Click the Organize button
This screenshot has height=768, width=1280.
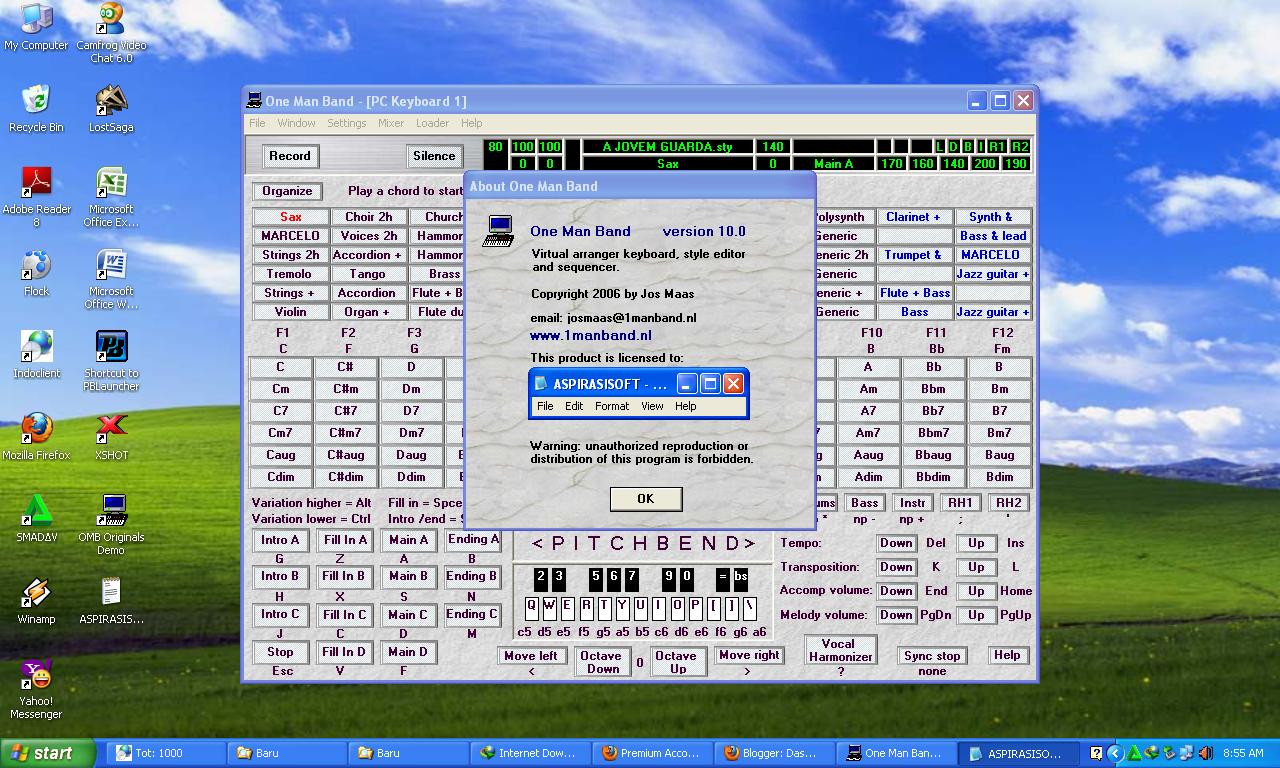point(287,191)
